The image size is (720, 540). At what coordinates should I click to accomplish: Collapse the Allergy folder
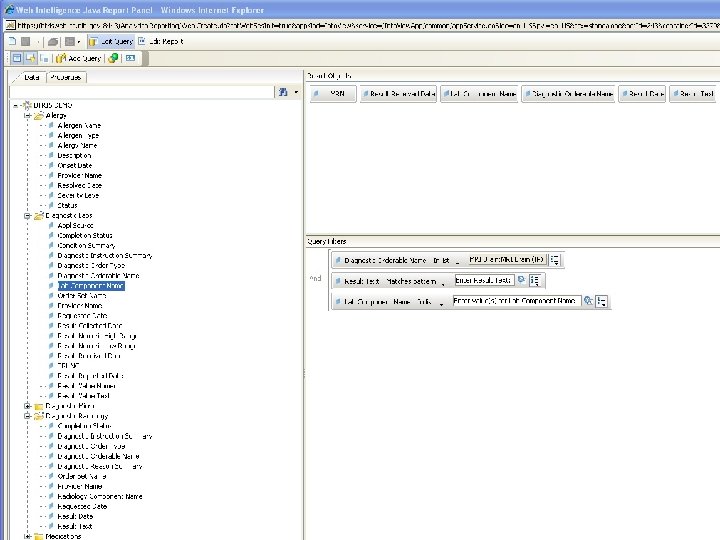click(x=28, y=116)
